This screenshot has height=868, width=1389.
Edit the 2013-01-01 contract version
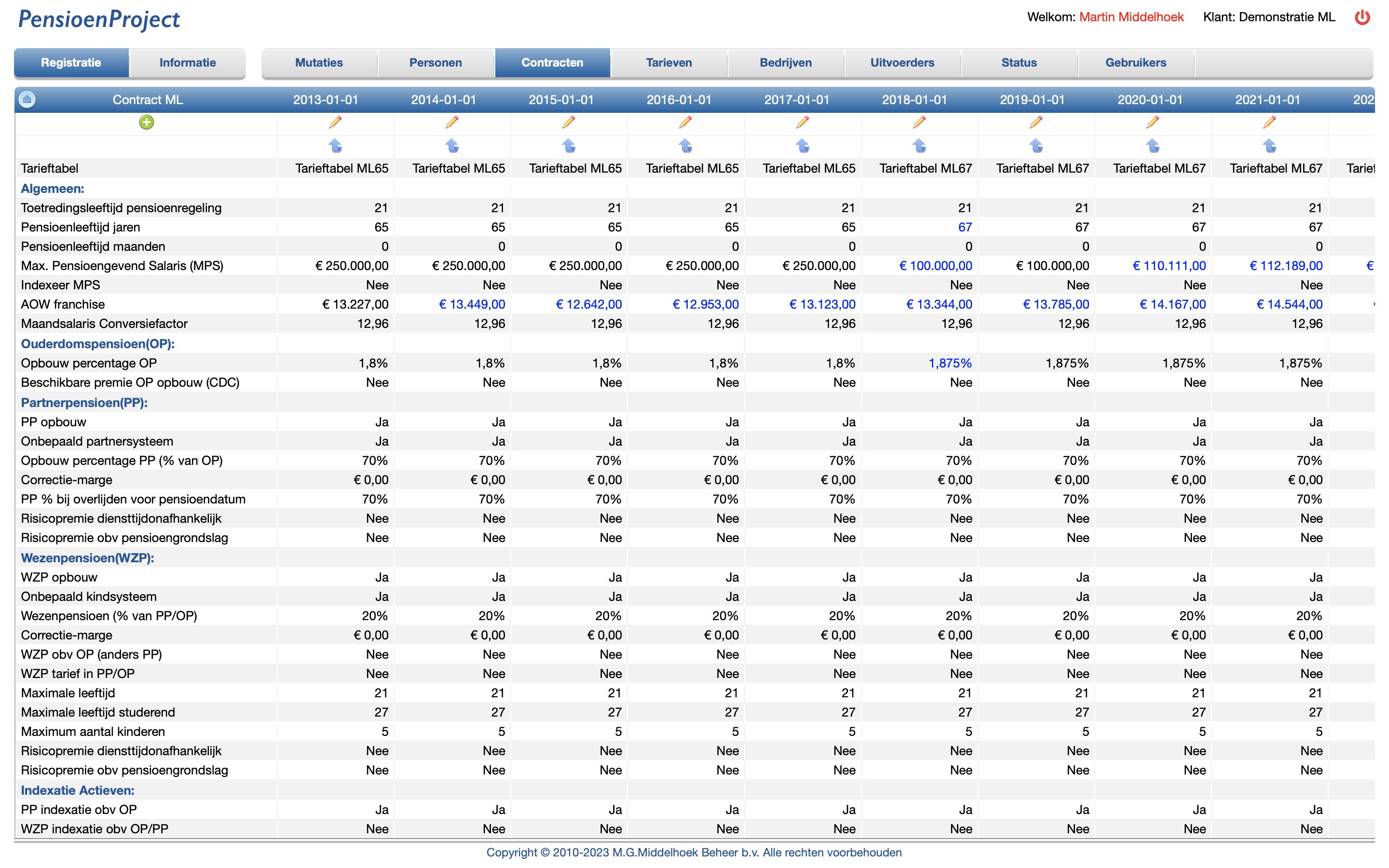coord(335,122)
